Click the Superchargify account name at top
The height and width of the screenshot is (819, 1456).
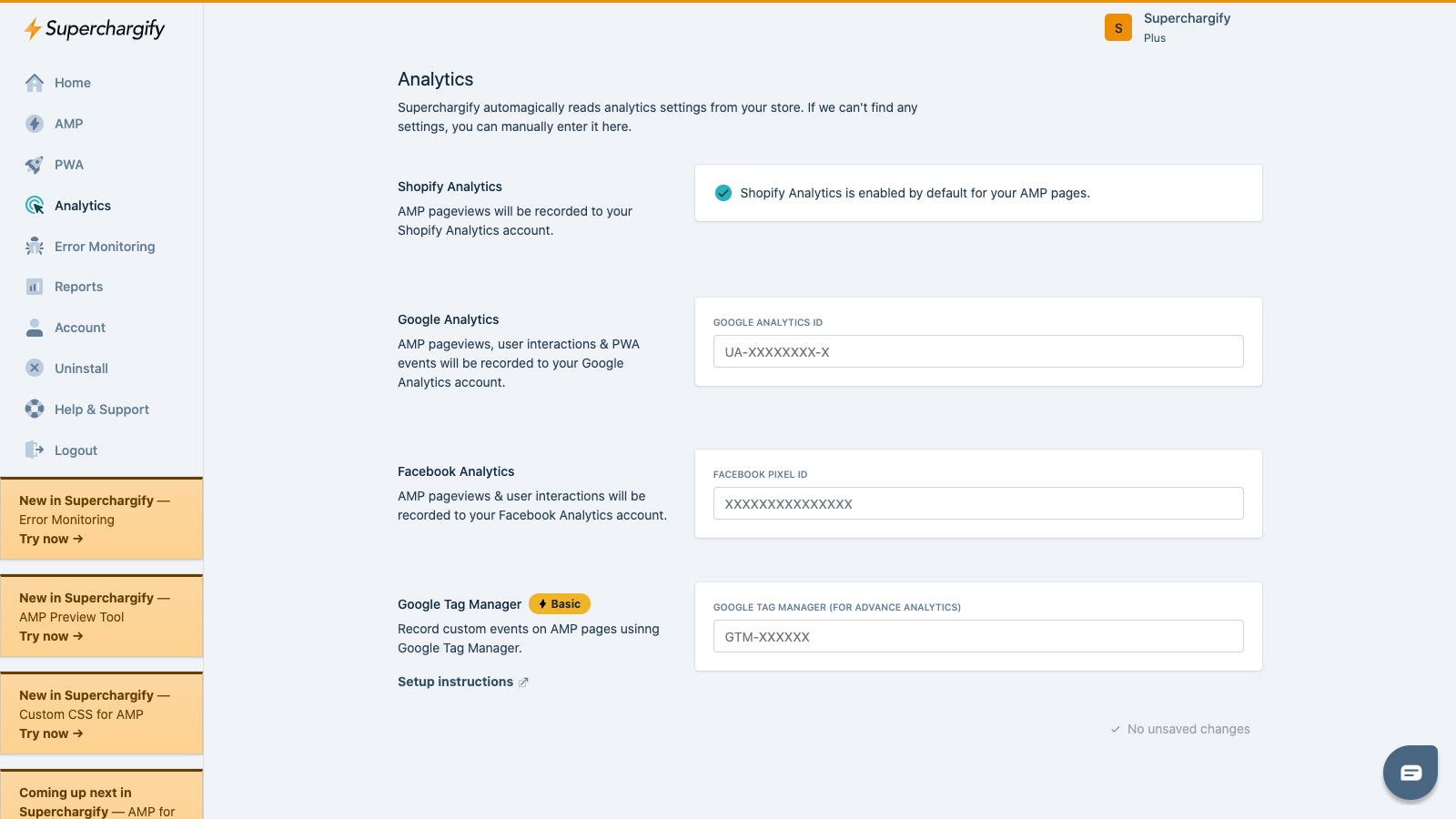click(x=1187, y=18)
